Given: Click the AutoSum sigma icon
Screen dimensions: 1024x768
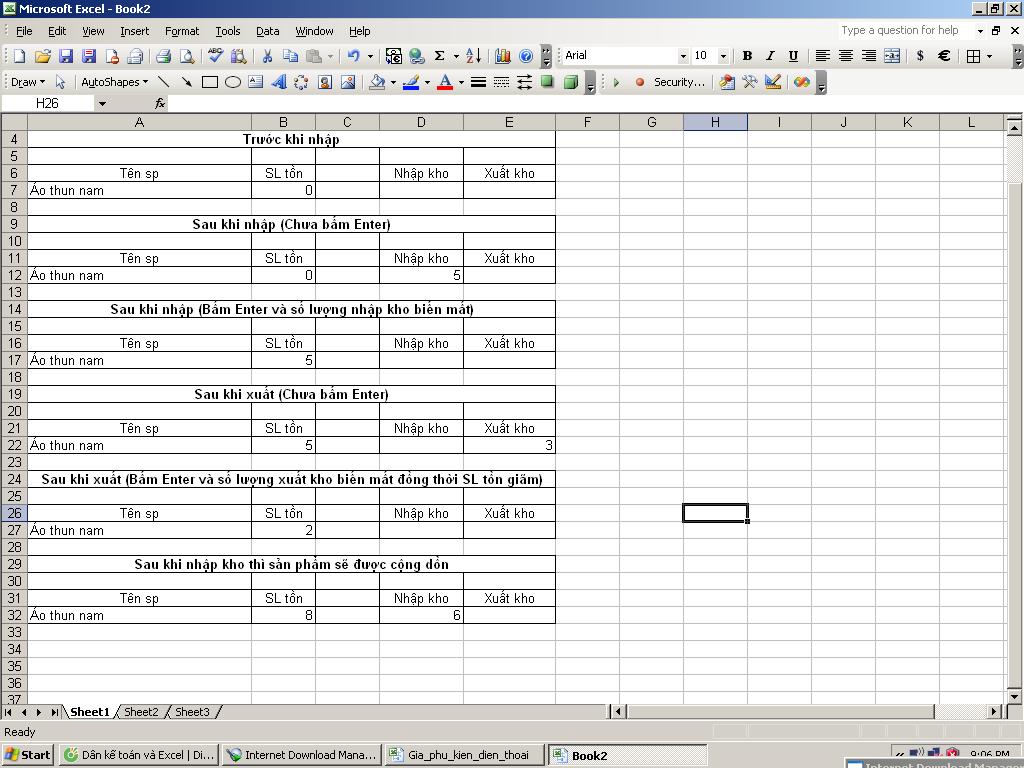Looking at the screenshot, I should click(x=439, y=56).
